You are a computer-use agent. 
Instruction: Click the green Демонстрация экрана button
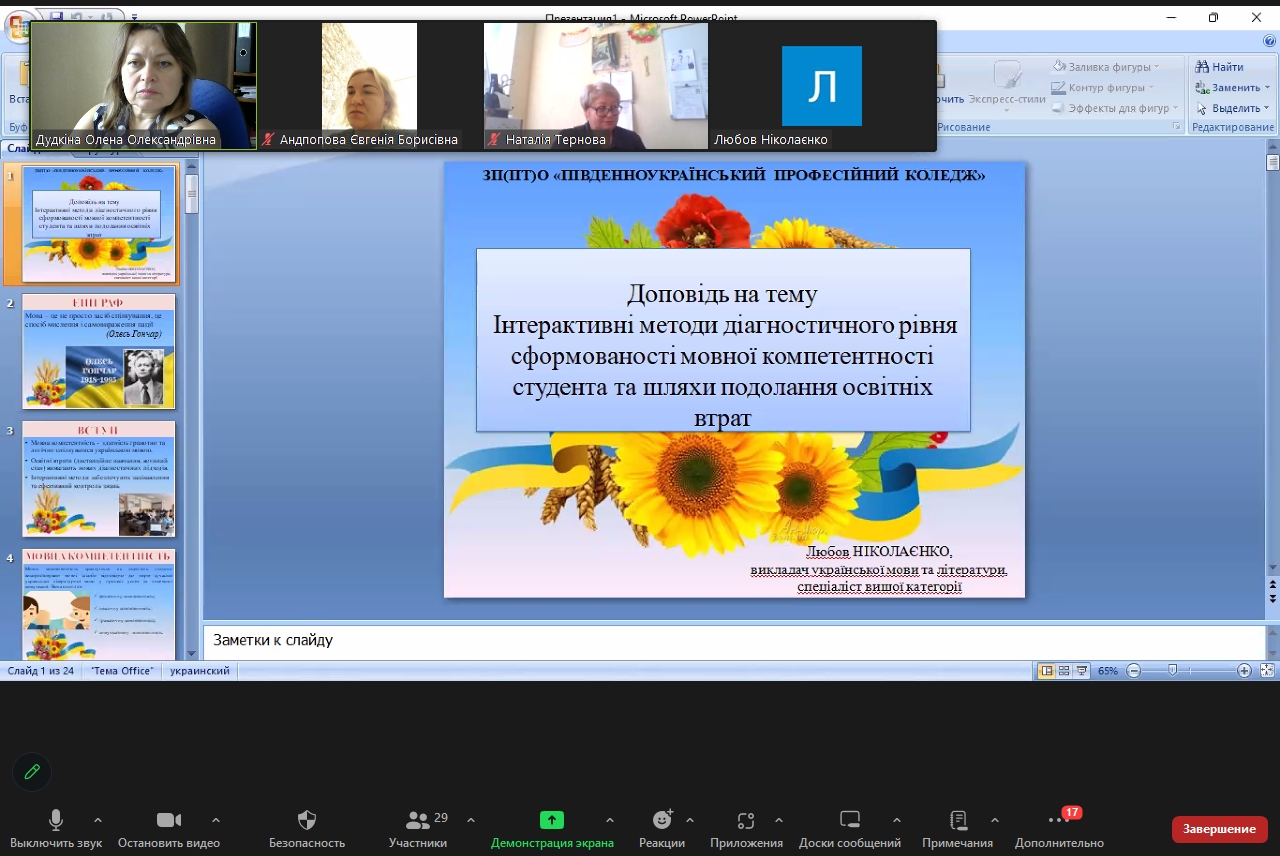(552, 829)
